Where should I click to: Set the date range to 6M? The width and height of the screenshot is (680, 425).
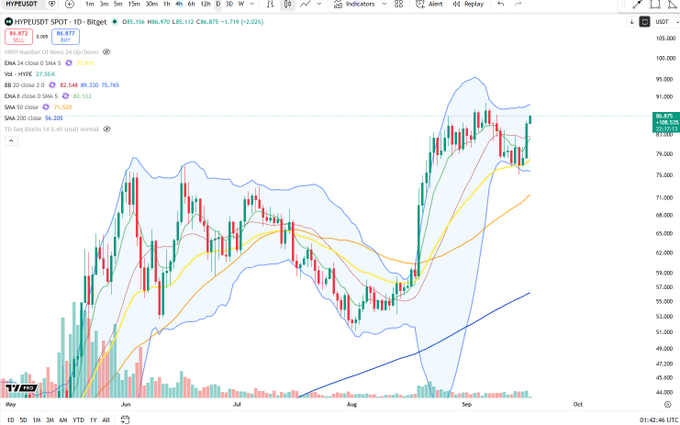tap(63, 420)
